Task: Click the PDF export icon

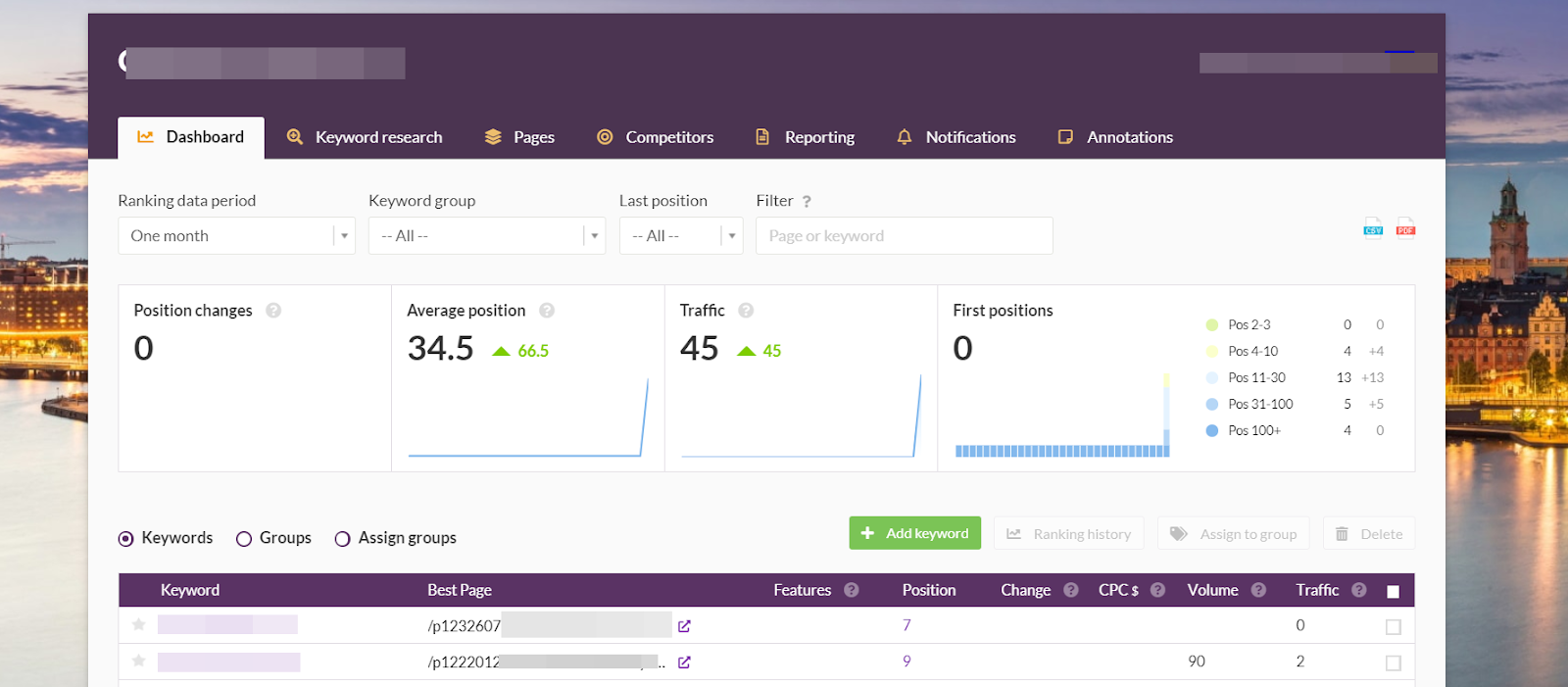Action: (x=1405, y=228)
